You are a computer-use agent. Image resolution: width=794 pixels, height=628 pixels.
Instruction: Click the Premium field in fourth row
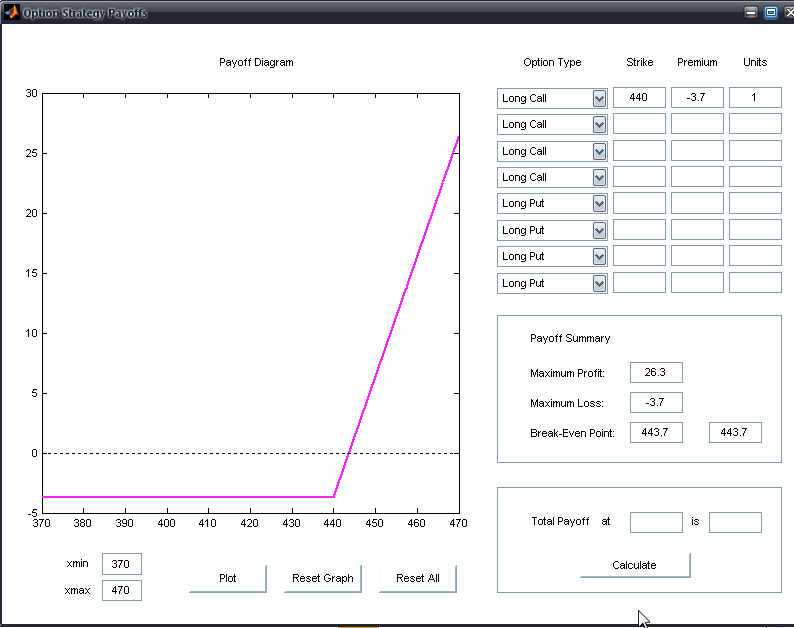pyautogui.click(x=697, y=177)
